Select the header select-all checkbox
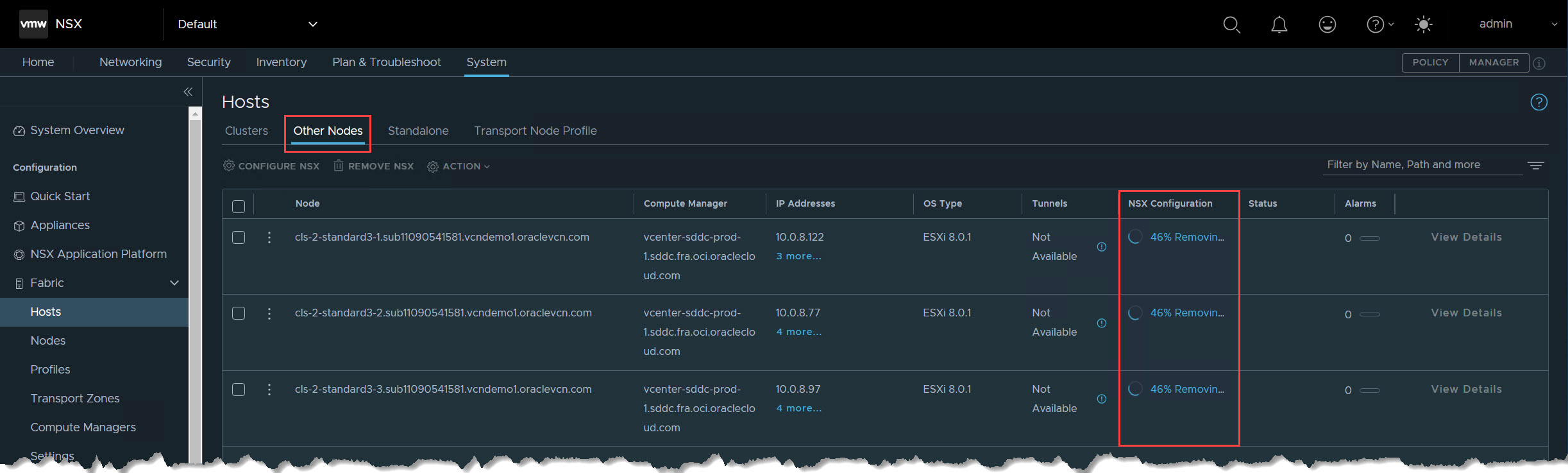 [x=239, y=206]
